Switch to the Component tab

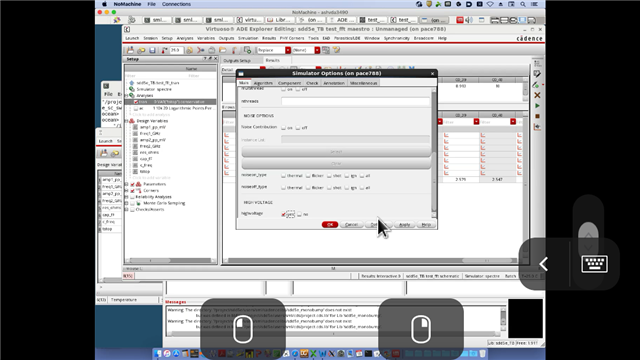click(x=289, y=83)
